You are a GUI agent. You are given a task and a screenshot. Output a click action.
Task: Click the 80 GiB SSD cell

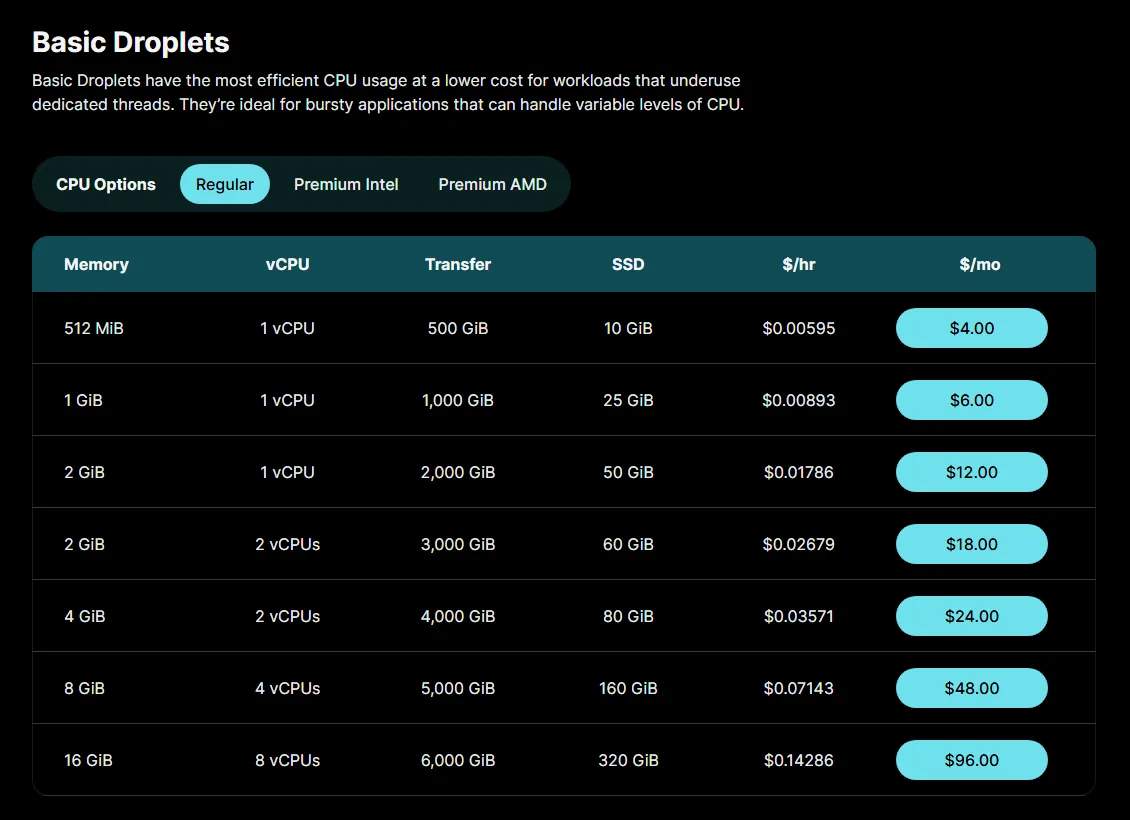(x=628, y=617)
